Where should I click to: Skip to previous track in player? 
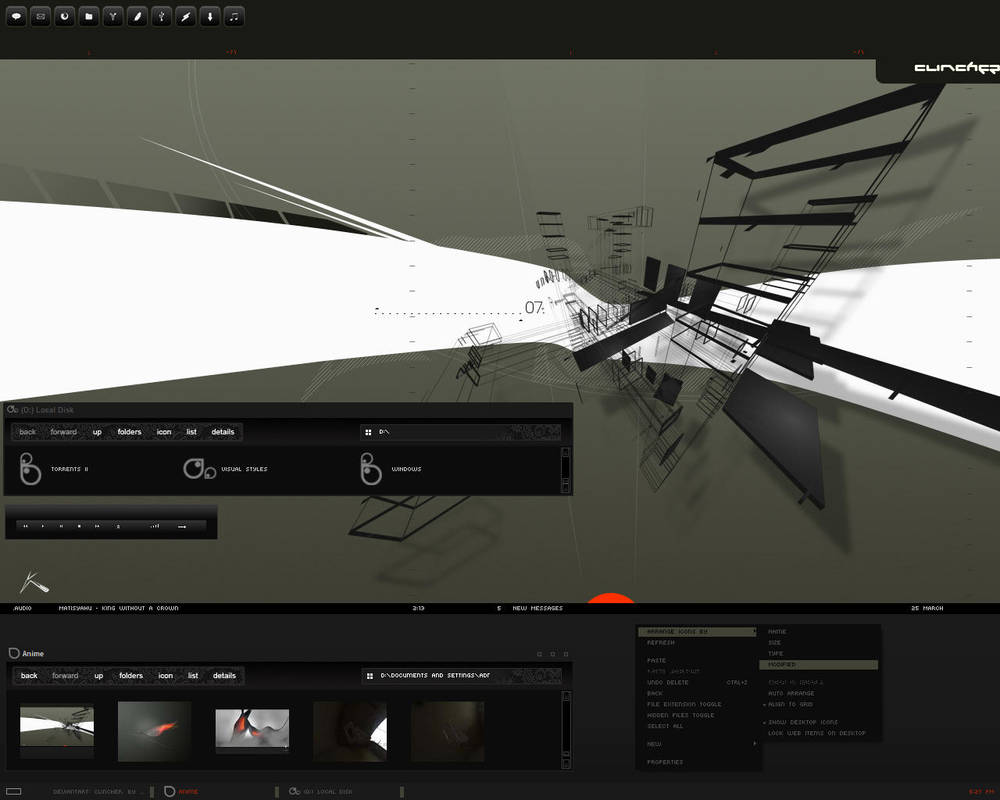point(26,526)
